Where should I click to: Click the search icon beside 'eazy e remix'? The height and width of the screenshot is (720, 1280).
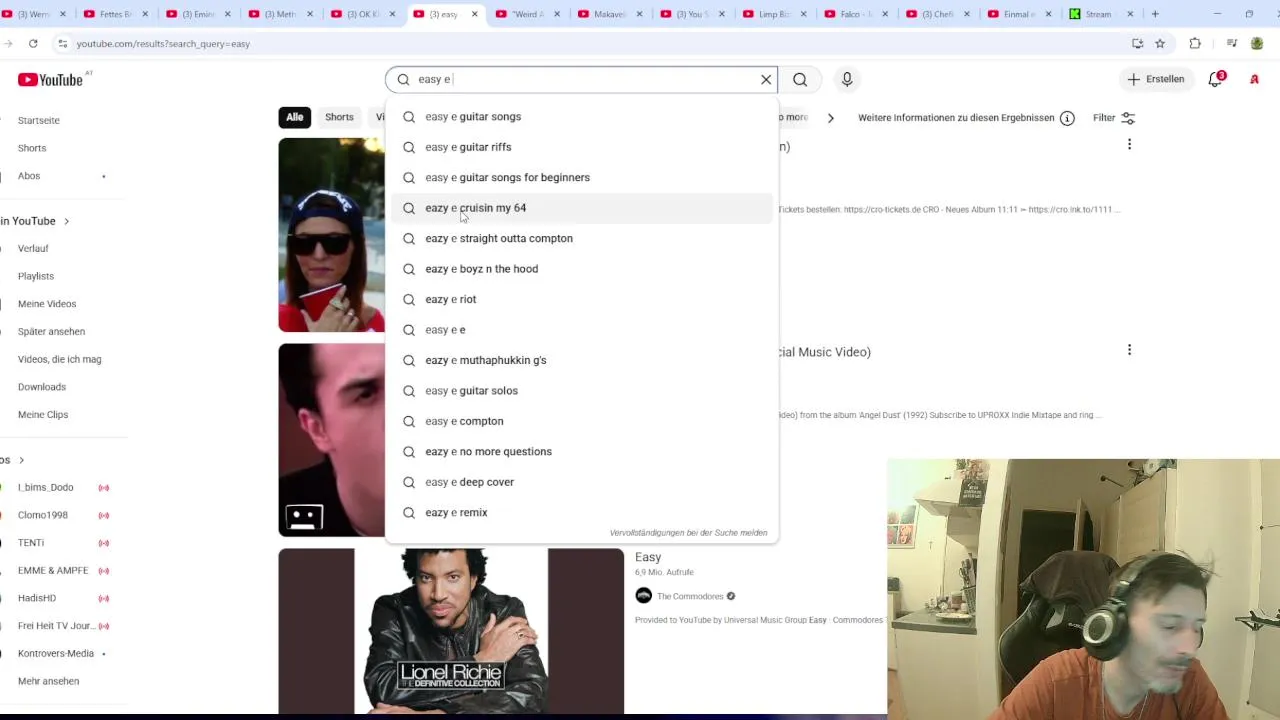point(409,513)
